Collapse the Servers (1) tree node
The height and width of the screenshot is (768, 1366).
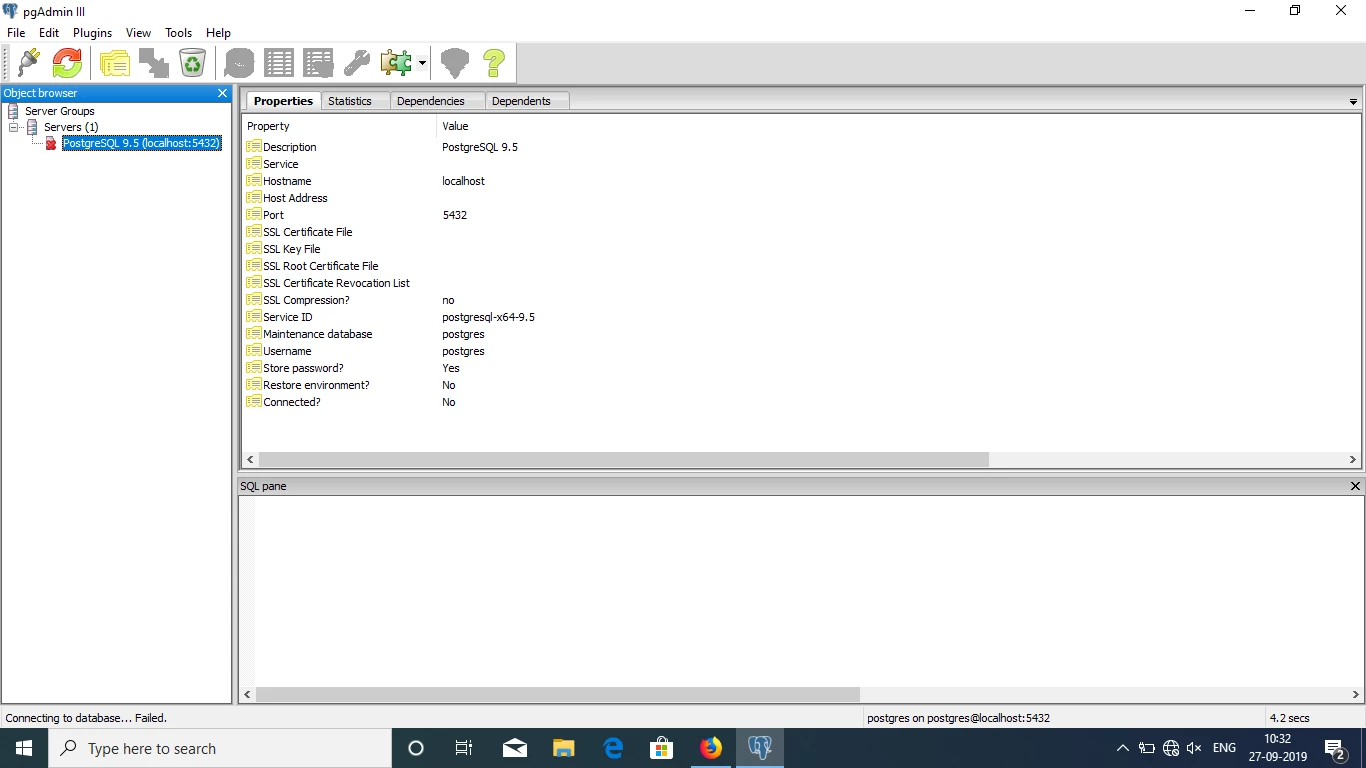[x=14, y=127]
